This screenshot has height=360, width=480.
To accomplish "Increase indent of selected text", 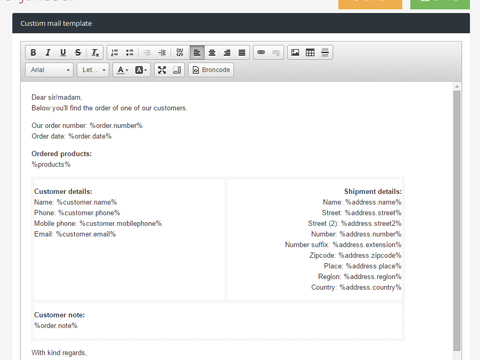I will click(162, 53).
